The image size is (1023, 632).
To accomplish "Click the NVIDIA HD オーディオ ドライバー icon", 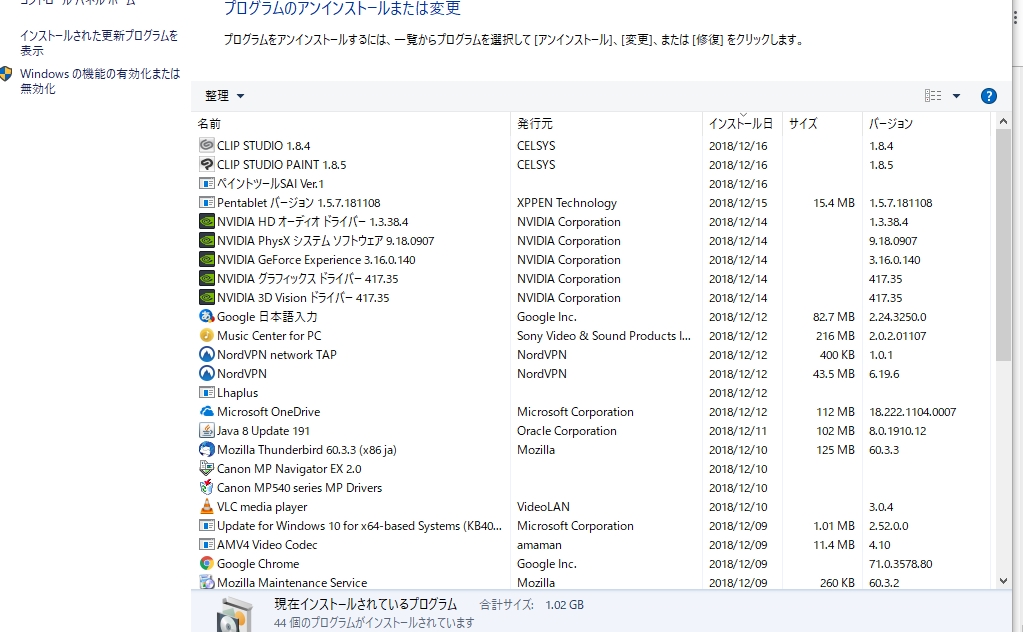I will [206, 221].
